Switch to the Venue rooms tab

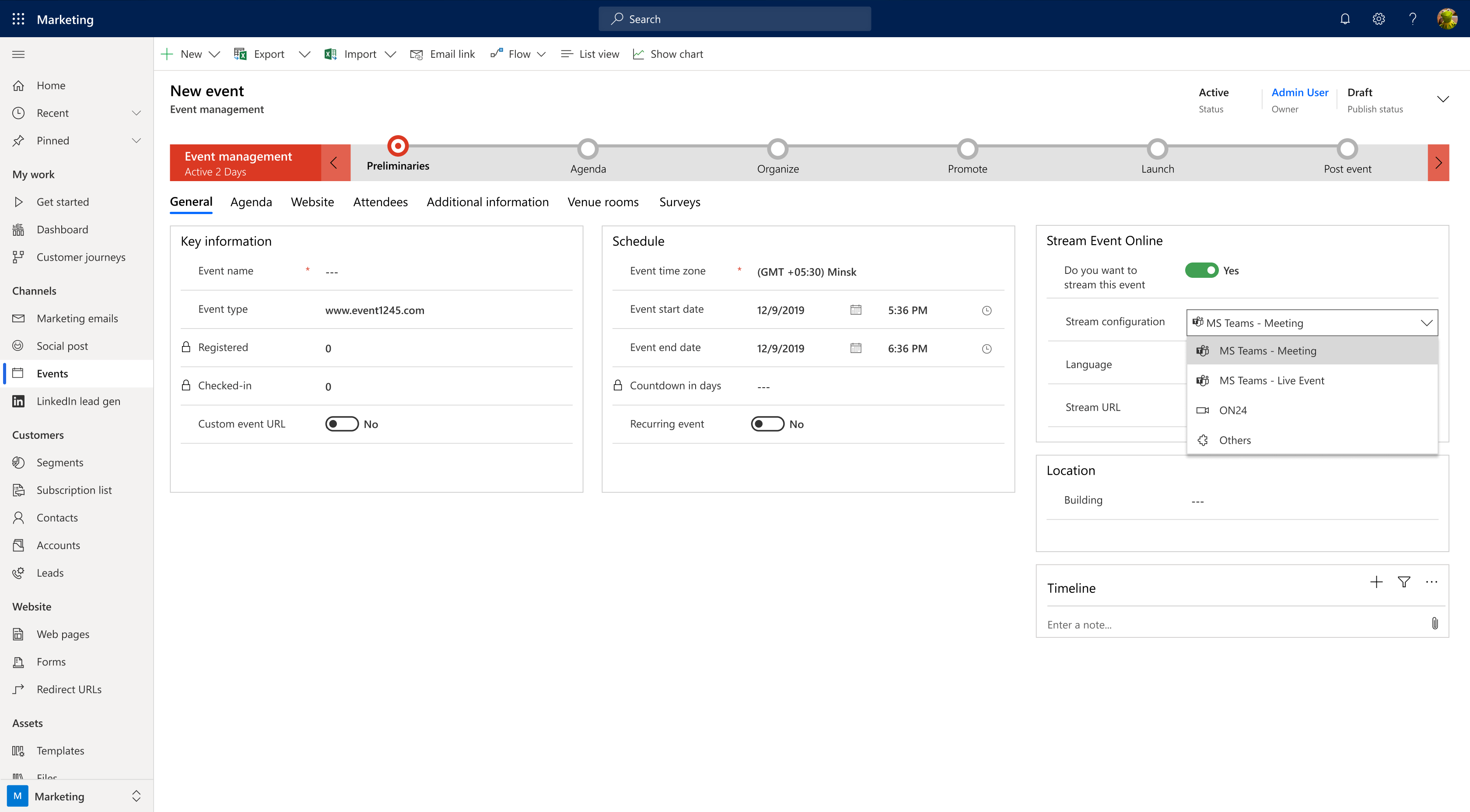click(x=603, y=201)
